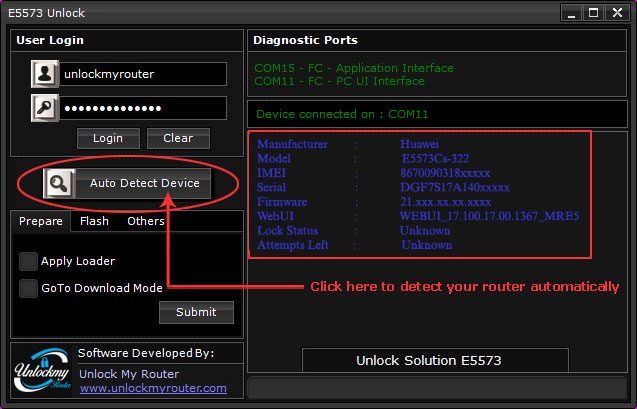637x409 pixels.
Task: Click the 'Diagnostic Ports' panel heading
Action: tap(305, 40)
